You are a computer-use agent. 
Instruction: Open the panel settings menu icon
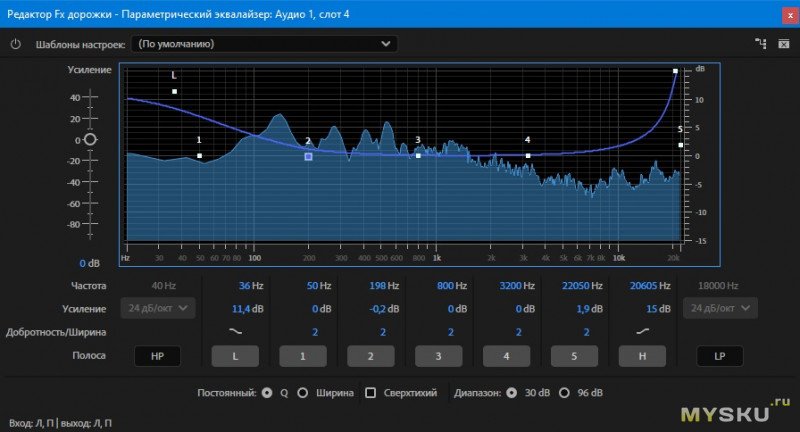click(783, 44)
